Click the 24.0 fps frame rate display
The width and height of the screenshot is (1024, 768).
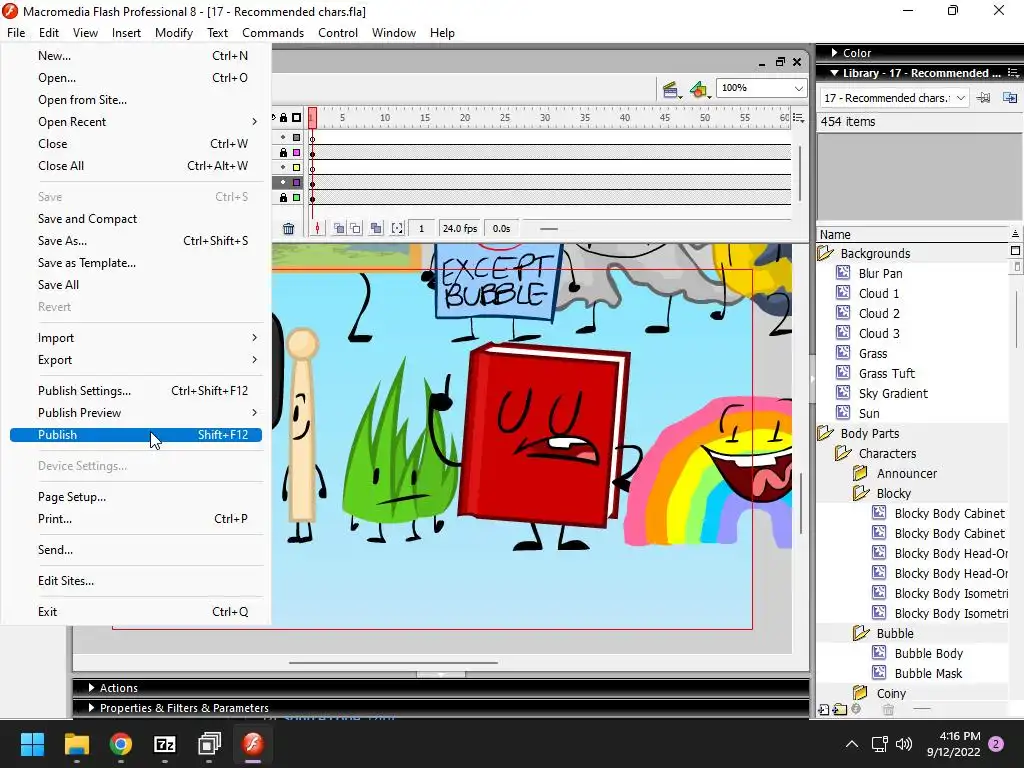point(460,229)
